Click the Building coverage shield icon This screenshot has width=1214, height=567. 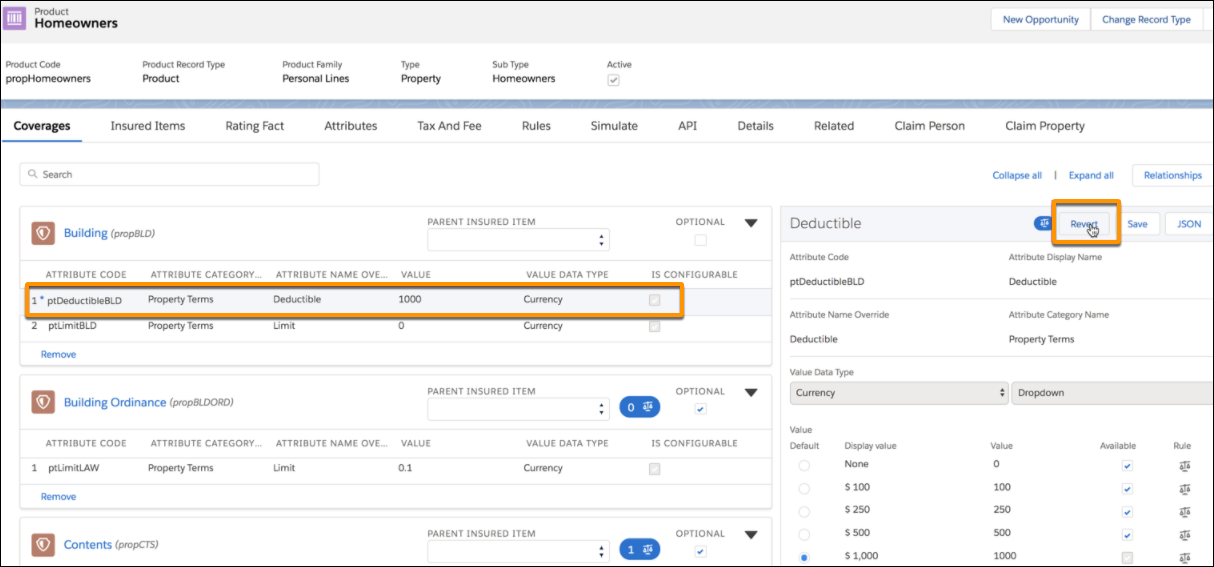[43, 233]
